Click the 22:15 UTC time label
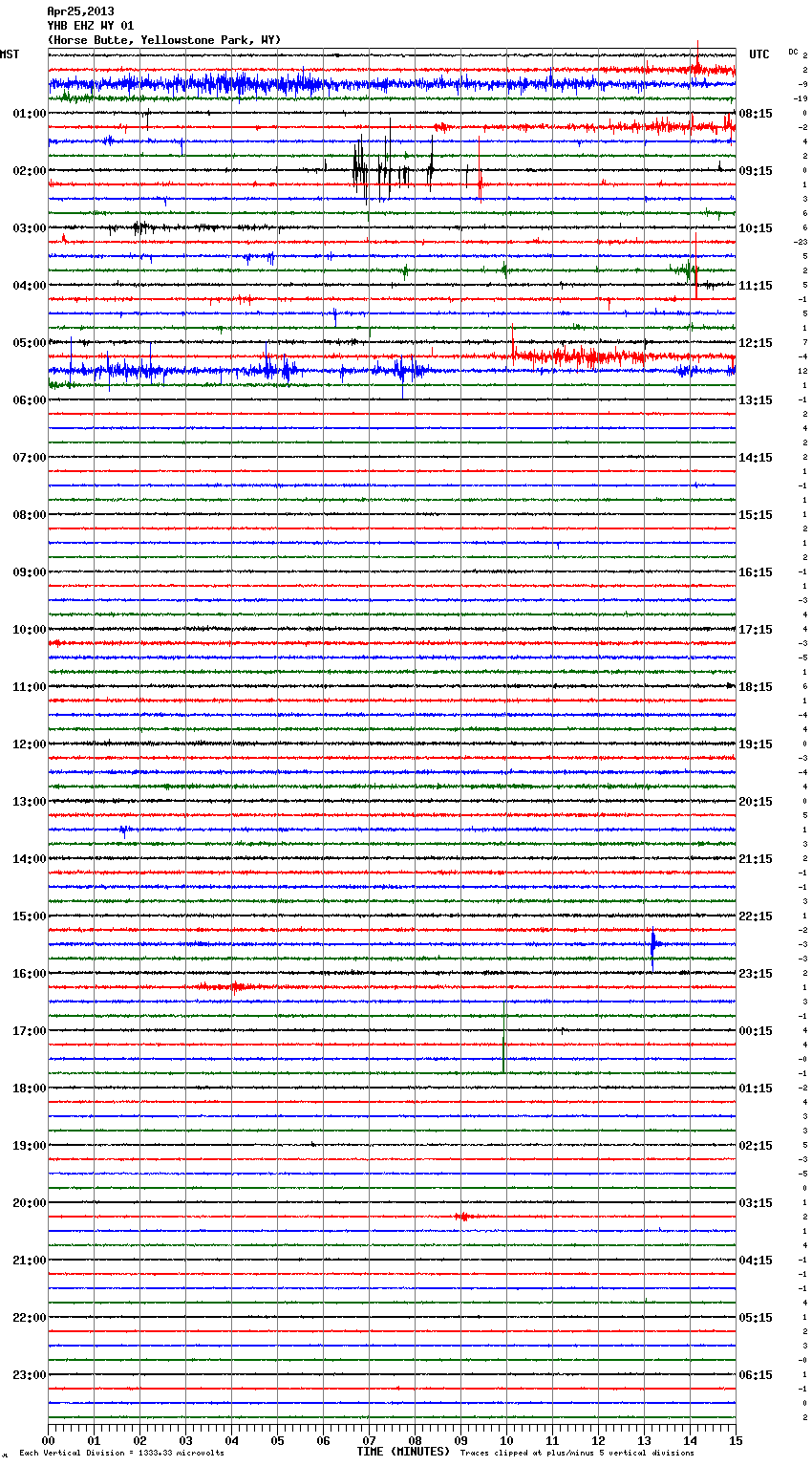This screenshot has width=812, height=1466. (x=756, y=916)
